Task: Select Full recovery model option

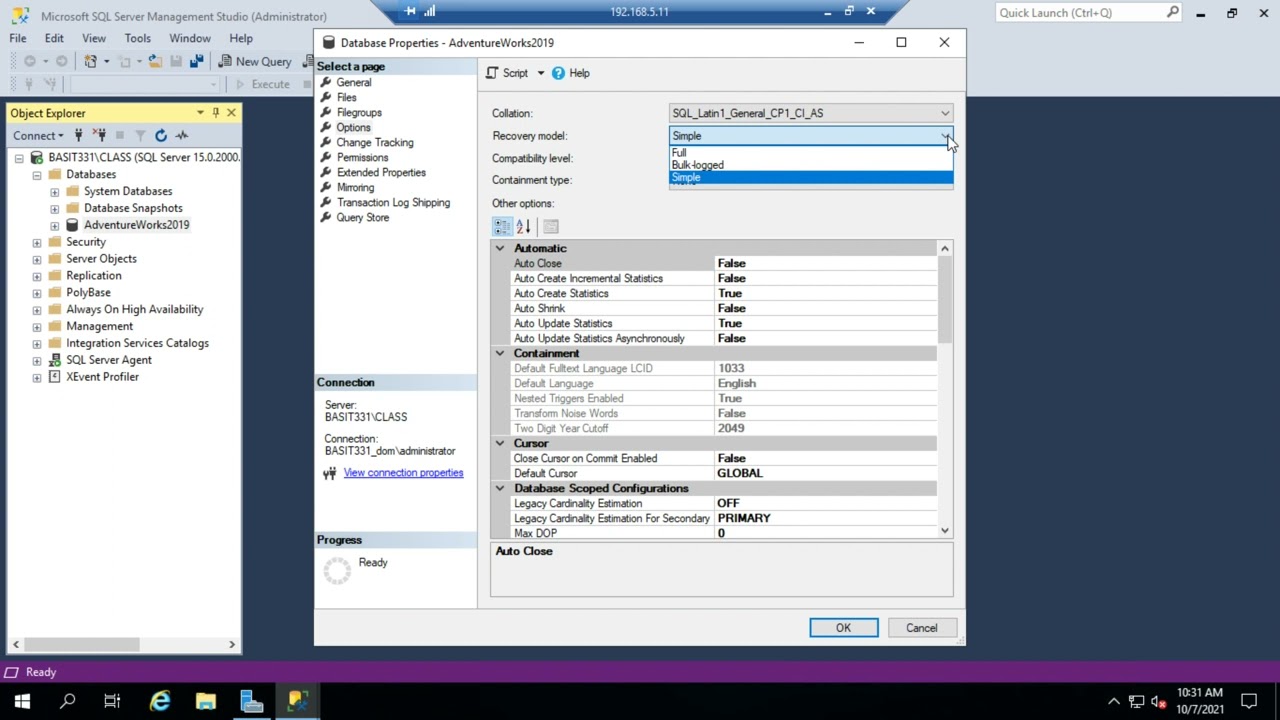Action: [811, 153]
